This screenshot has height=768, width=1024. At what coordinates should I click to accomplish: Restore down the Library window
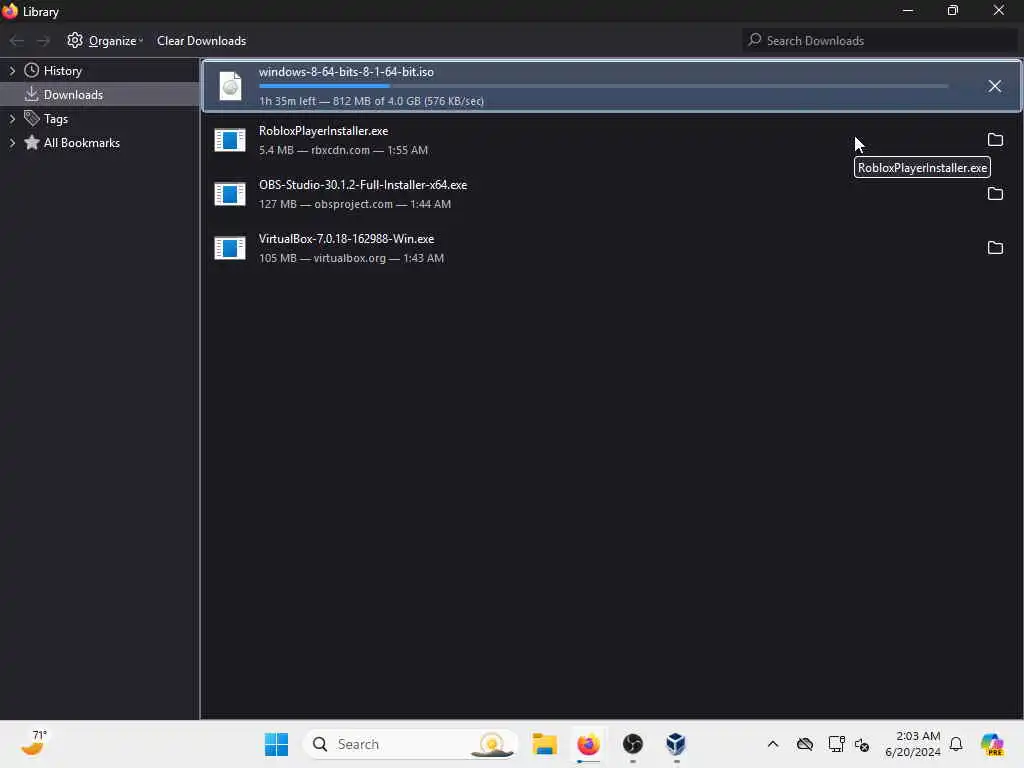953,10
